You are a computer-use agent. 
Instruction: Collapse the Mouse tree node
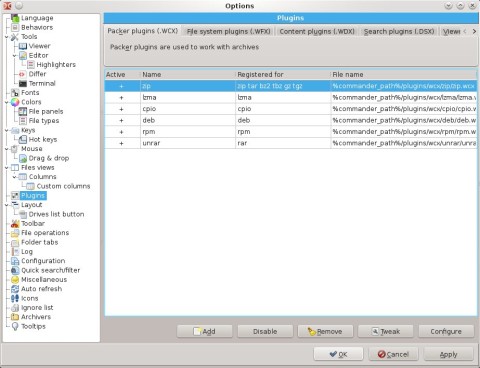pyautogui.click(x=6, y=149)
